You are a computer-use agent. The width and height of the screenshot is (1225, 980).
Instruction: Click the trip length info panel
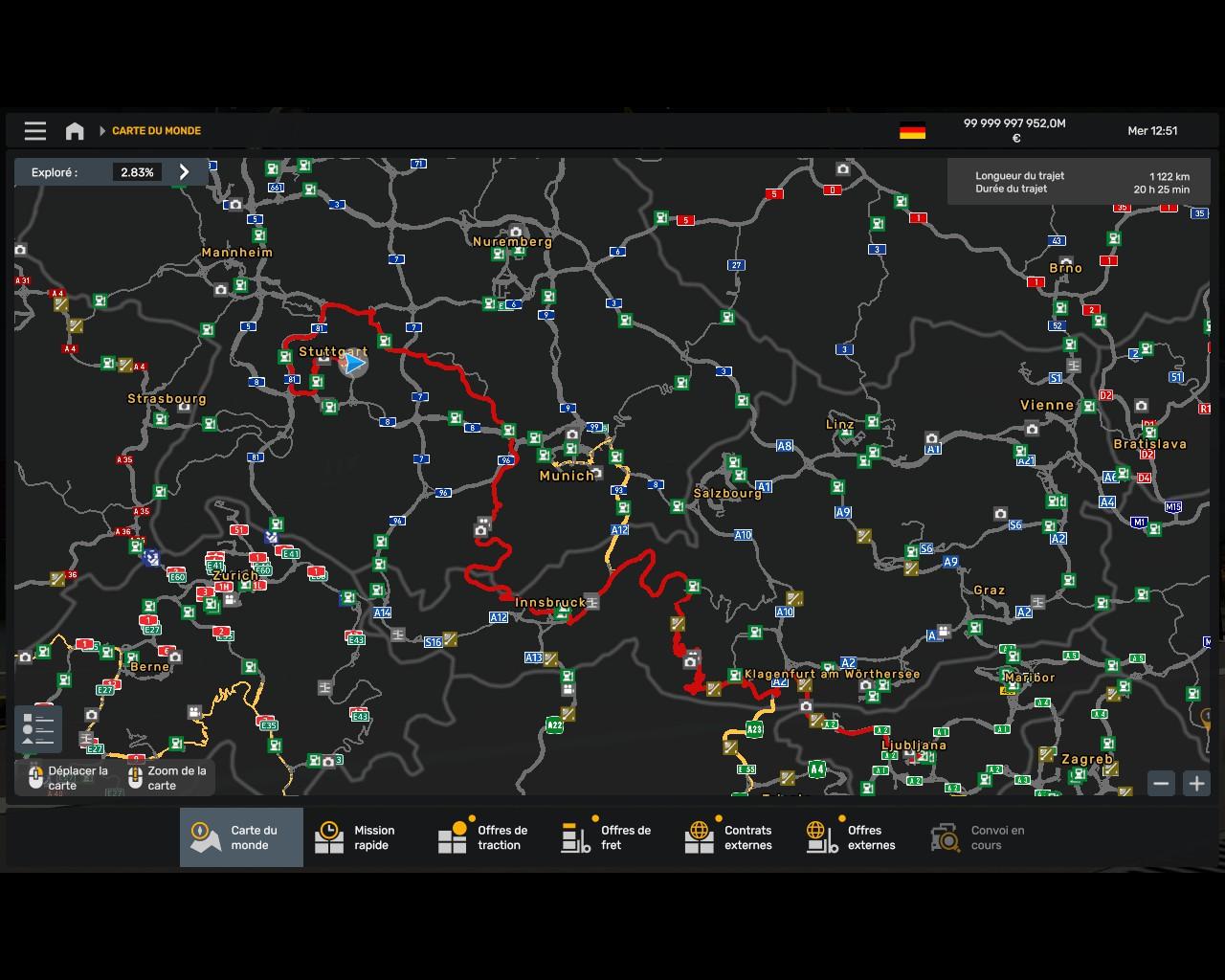click(x=1078, y=182)
